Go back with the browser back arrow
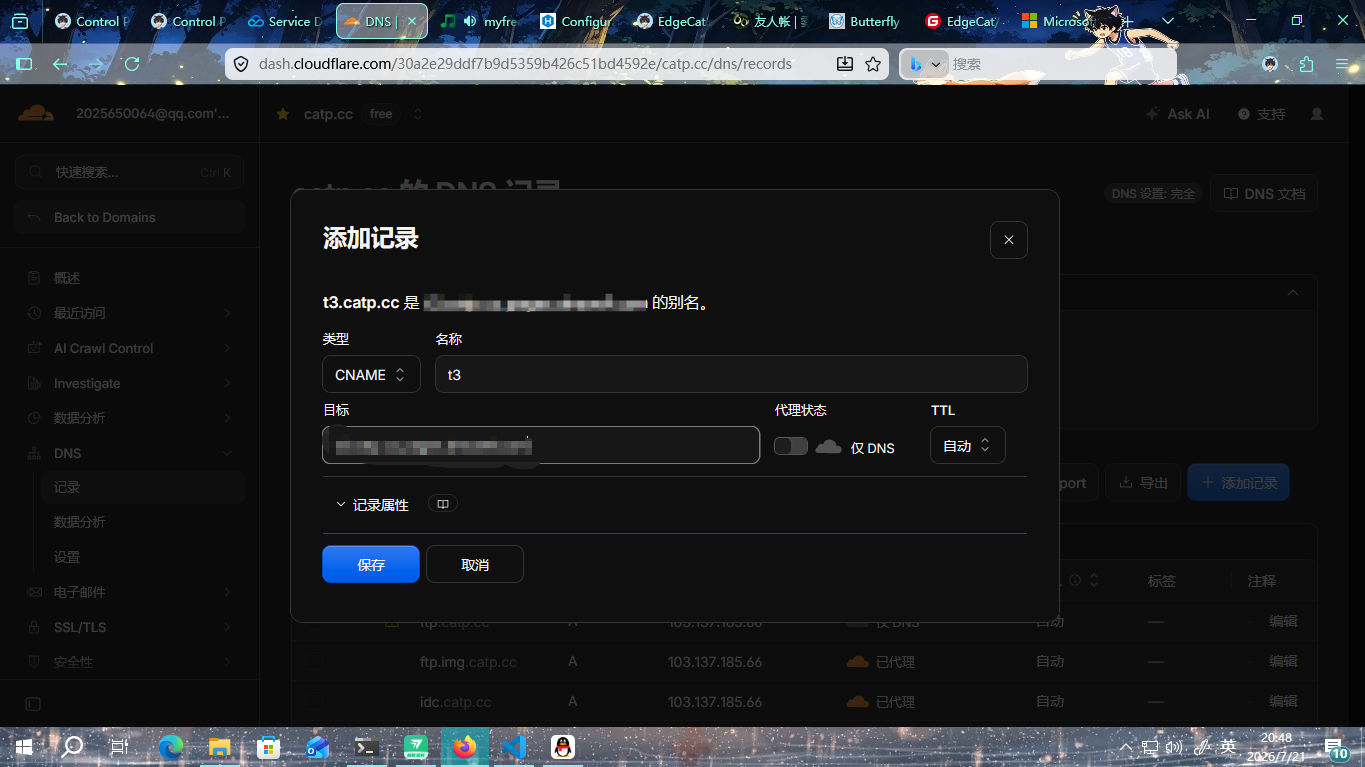 (x=61, y=64)
